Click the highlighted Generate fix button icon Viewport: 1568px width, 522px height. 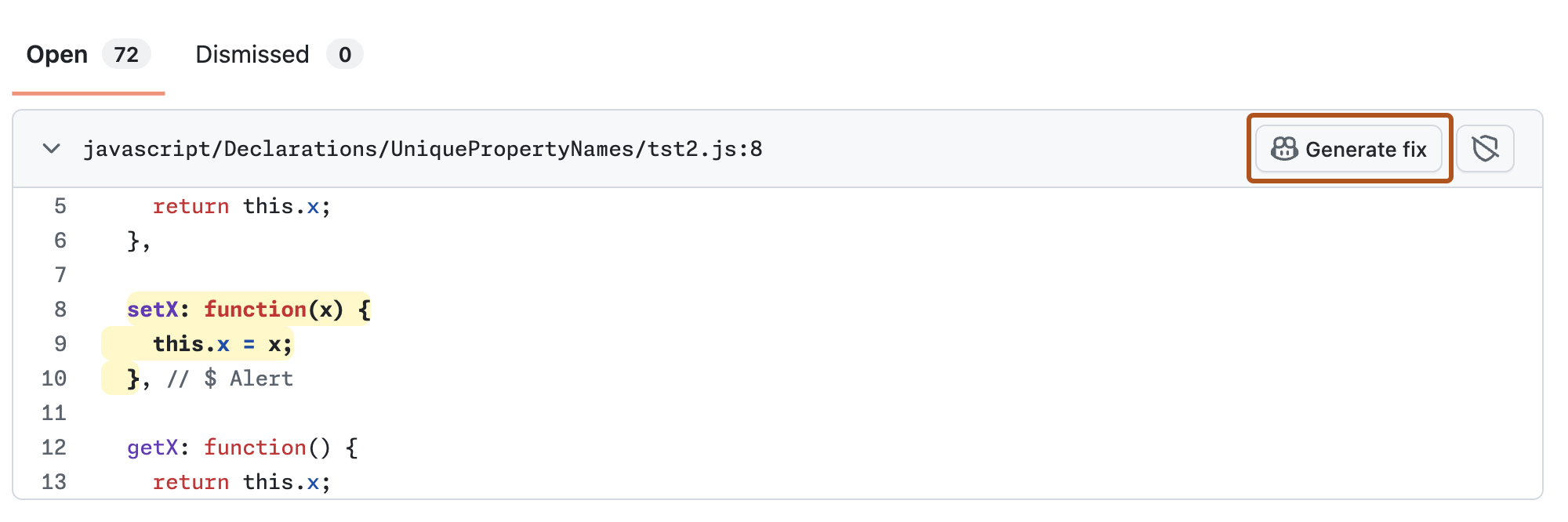click(1284, 149)
